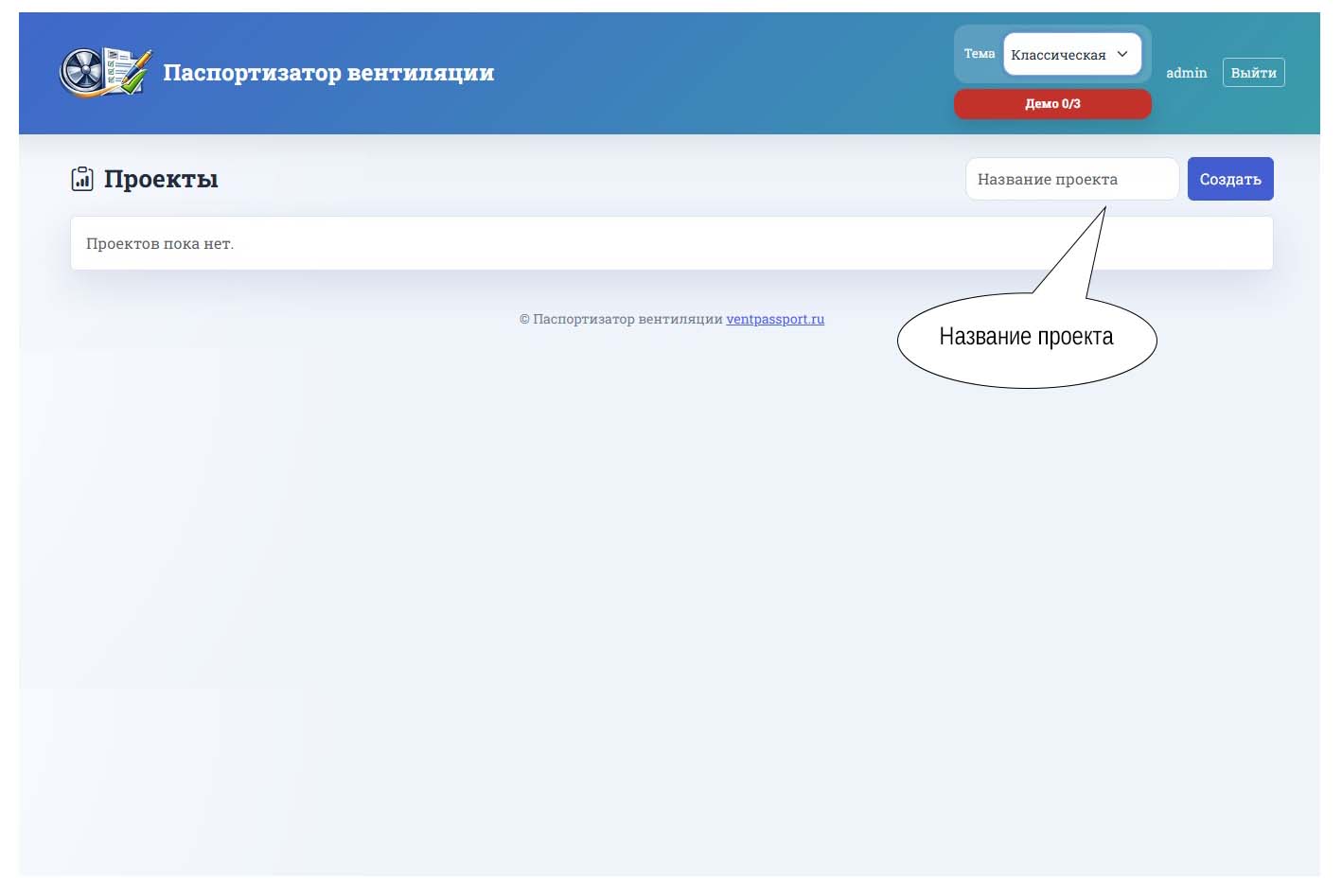Open the Классическая theme dropdown
1342x896 pixels.
point(1072,54)
